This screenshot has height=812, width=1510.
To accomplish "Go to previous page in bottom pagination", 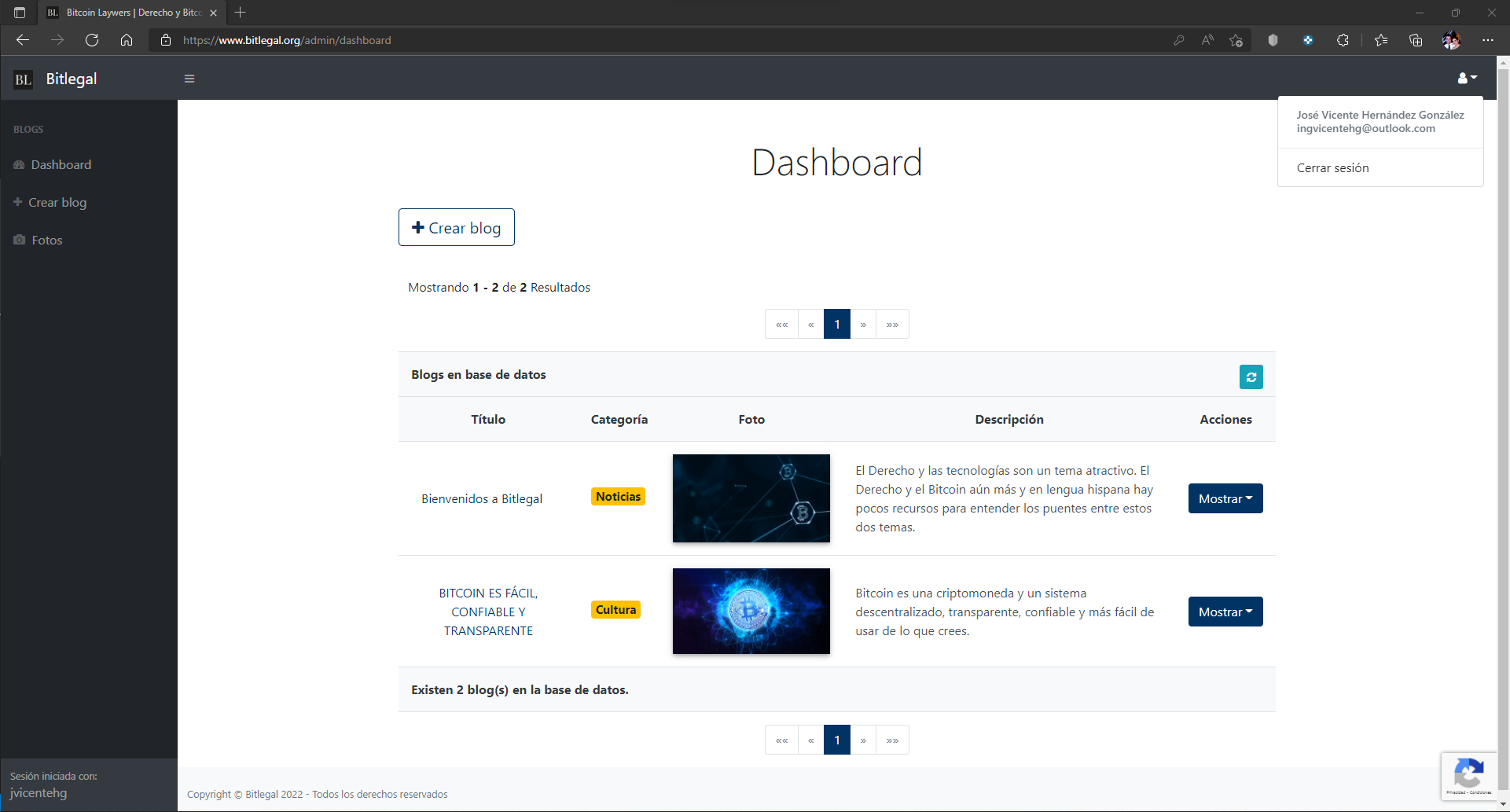I will [810, 740].
